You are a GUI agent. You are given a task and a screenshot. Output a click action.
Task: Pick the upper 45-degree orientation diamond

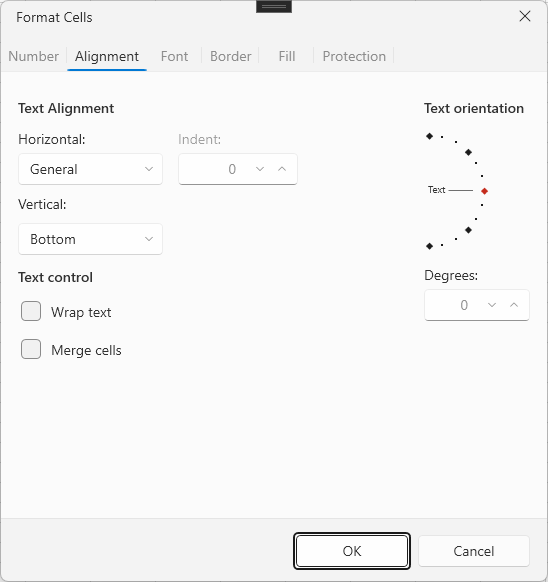[x=469, y=152]
